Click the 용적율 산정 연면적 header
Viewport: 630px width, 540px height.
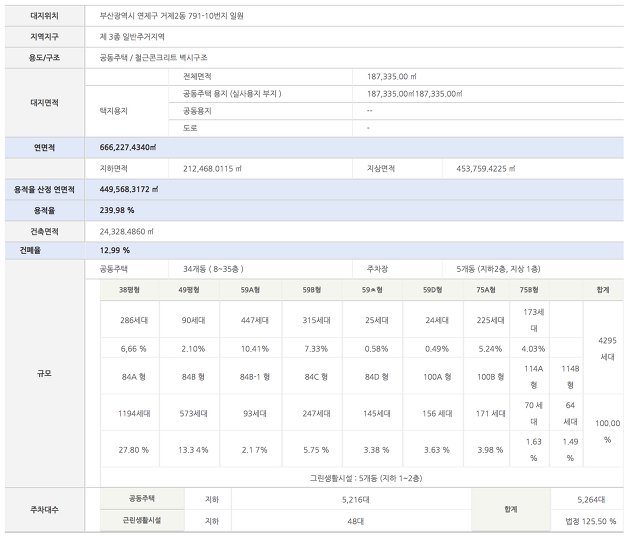44,190
